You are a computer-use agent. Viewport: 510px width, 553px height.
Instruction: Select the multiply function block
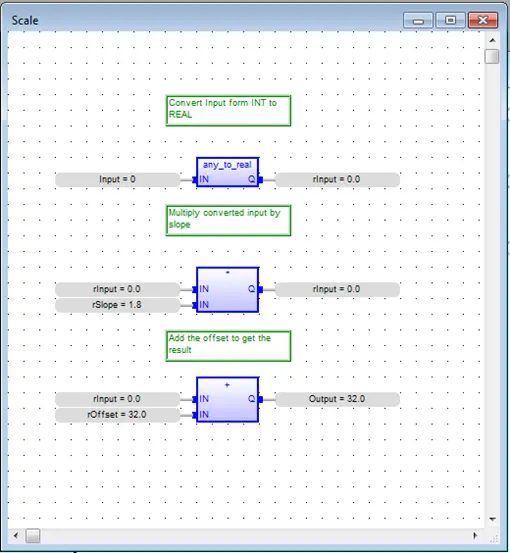[227, 290]
